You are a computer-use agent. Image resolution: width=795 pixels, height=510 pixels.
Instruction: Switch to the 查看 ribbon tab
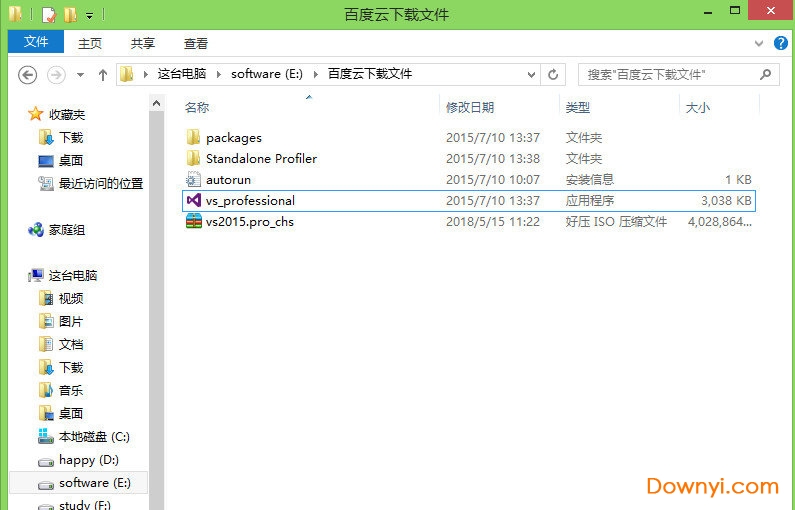[196, 44]
